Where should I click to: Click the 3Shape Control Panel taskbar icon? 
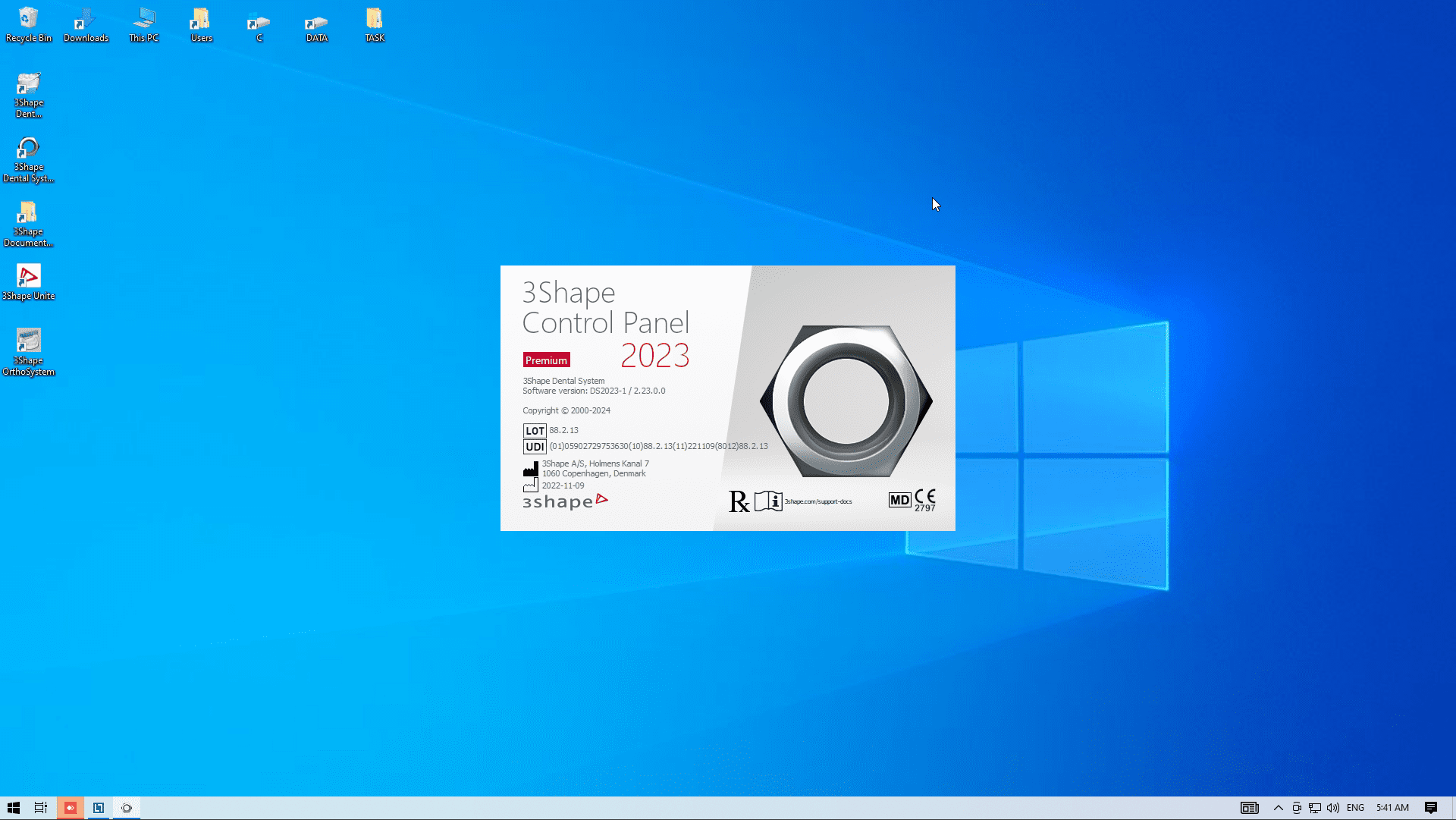pos(127,808)
